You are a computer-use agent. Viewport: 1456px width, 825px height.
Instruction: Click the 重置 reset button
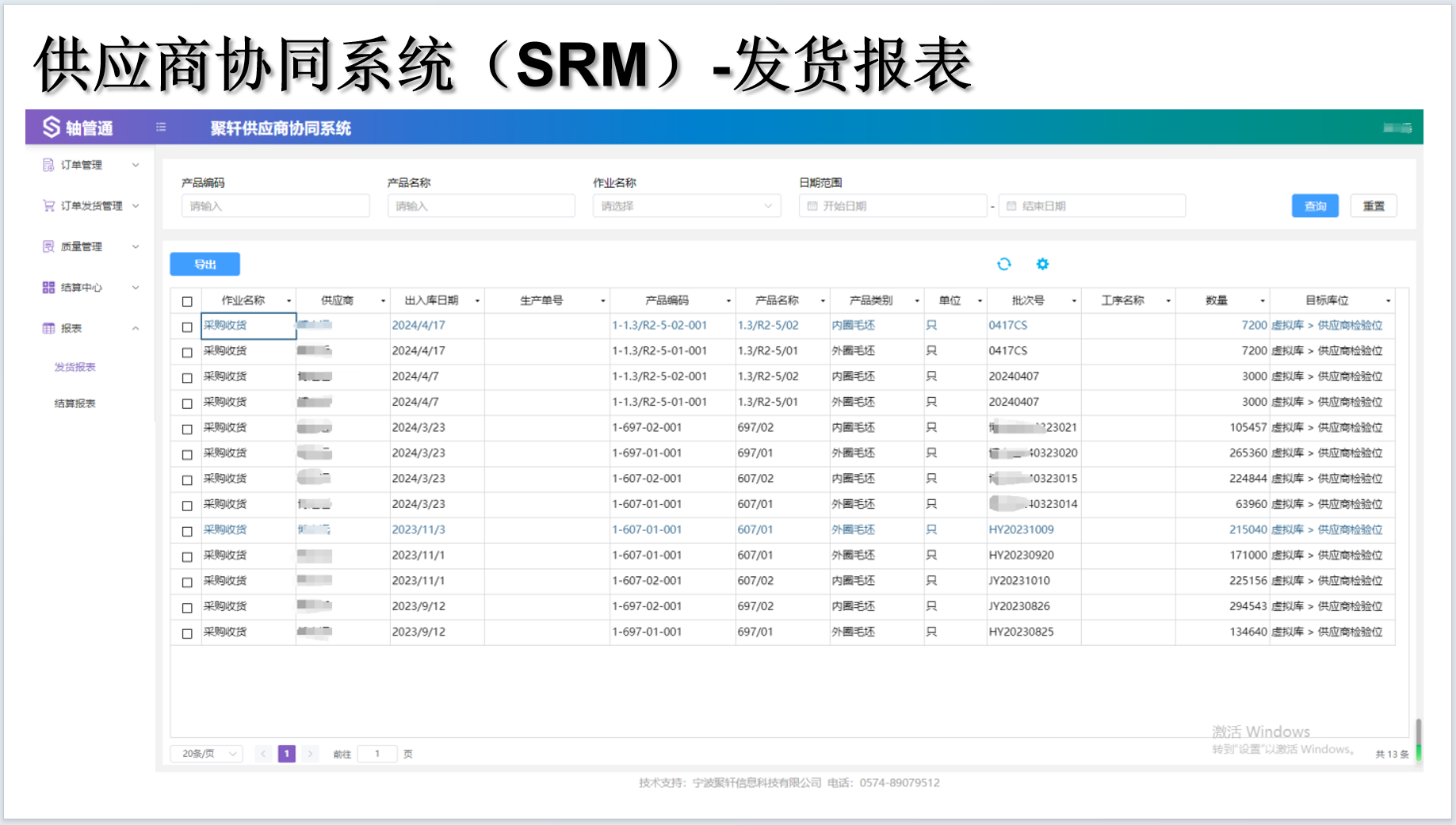pos(1374,206)
